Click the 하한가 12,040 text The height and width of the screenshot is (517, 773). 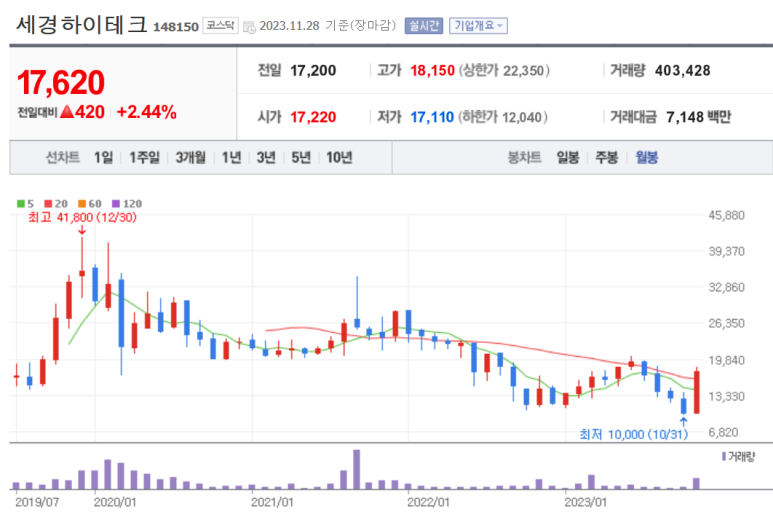[503, 117]
